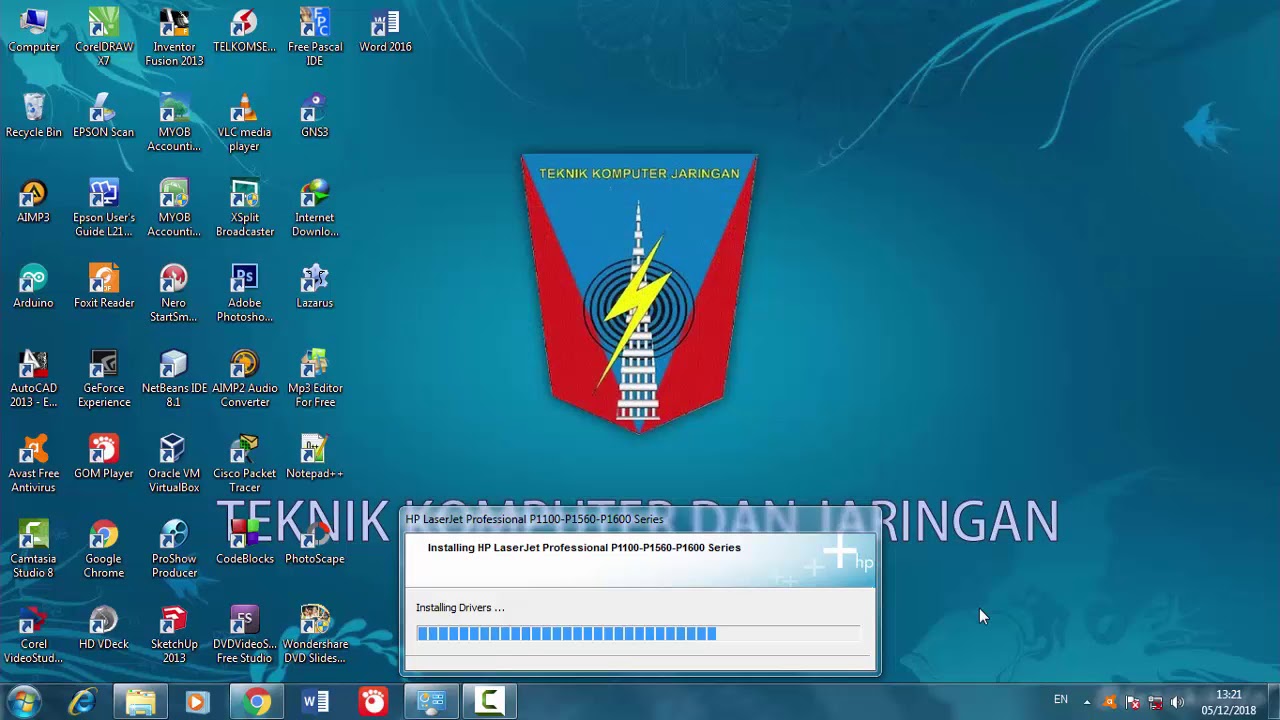Open the volume control tray icon
Viewport: 1280px width, 720px height.
point(1177,702)
